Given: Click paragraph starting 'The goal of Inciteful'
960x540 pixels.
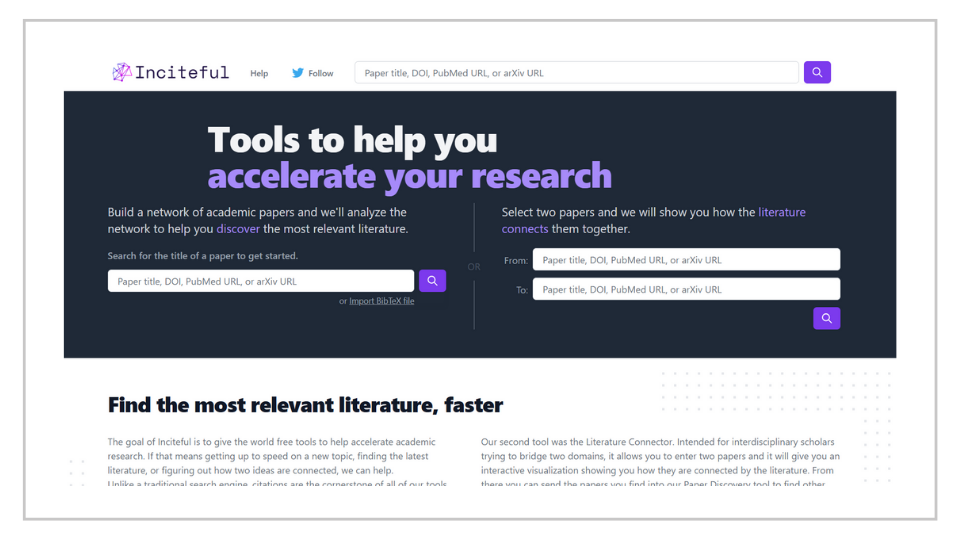Looking at the screenshot, I should coord(277,462).
